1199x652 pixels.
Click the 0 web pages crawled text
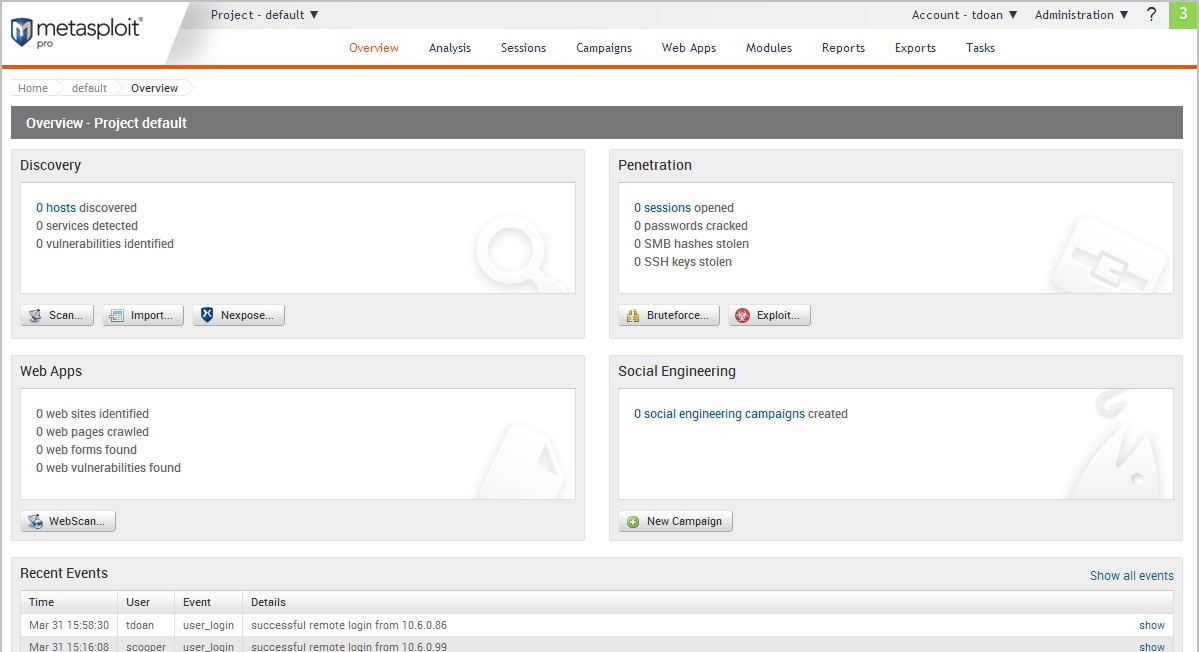93,432
